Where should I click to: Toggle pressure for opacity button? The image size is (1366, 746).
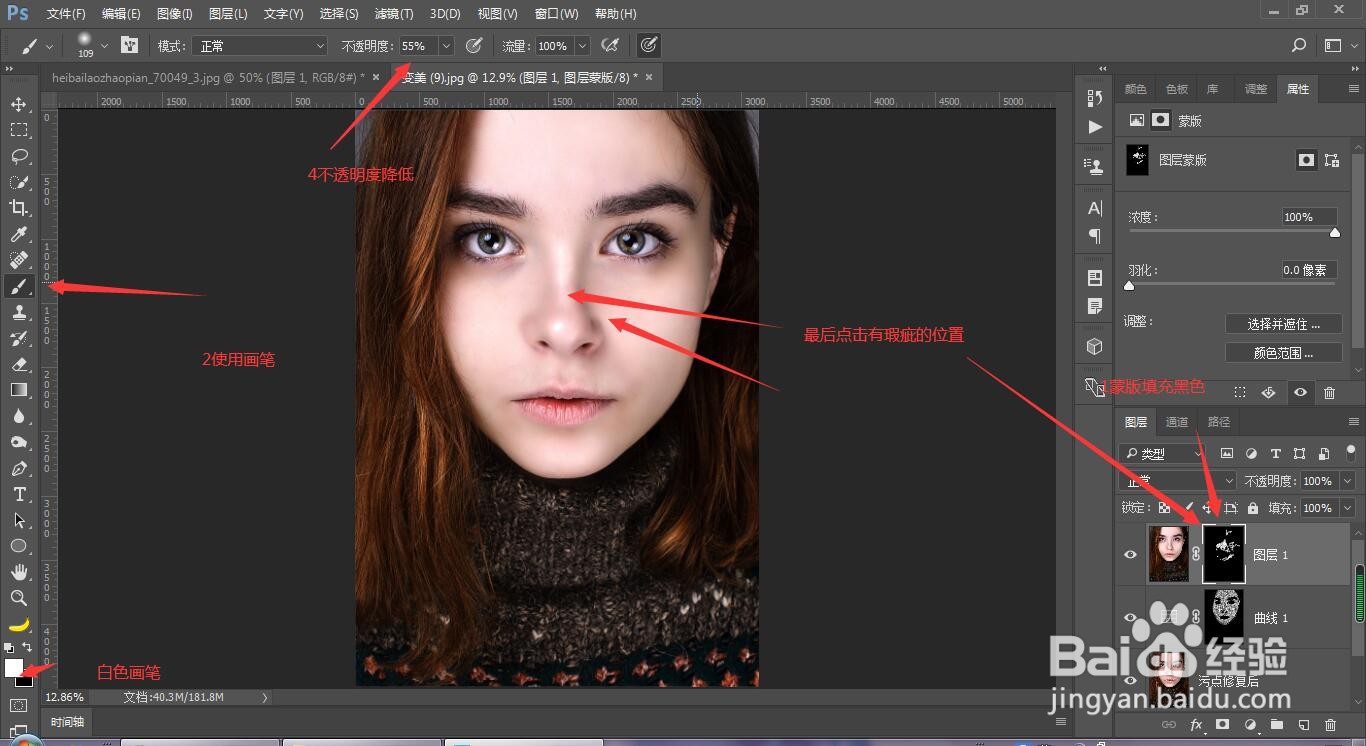click(474, 45)
